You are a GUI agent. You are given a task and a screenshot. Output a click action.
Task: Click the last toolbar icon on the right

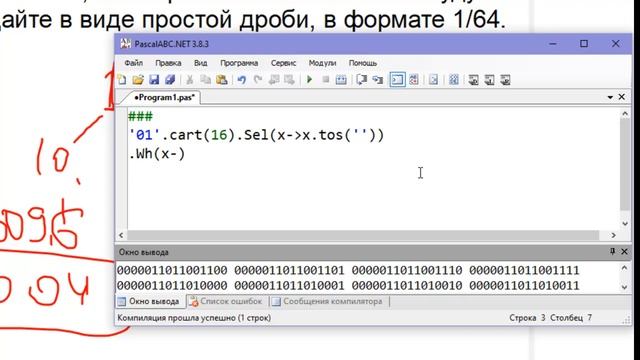pos(505,80)
